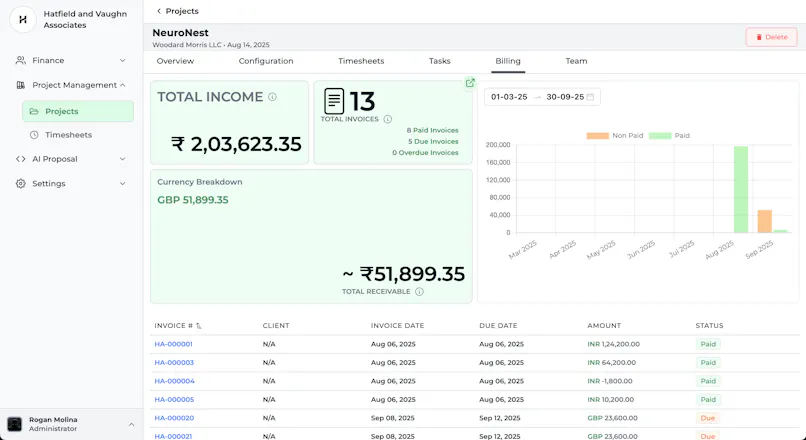The height and width of the screenshot is (440, 806).
Task: Click the Total Invoices info icon
Action: (x=388, y=119)
